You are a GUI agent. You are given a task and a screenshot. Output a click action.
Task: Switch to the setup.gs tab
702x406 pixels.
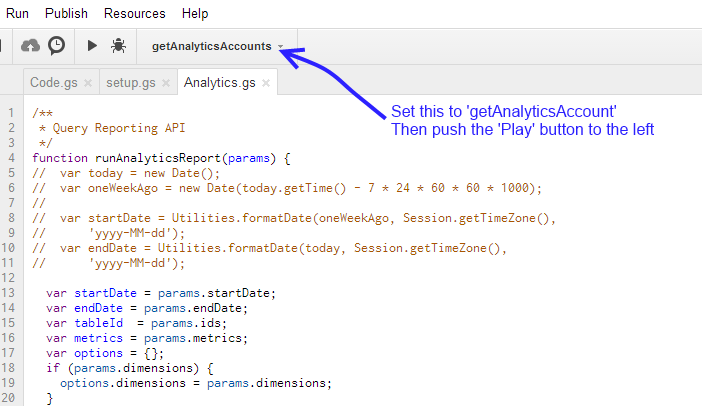point(131,82)
